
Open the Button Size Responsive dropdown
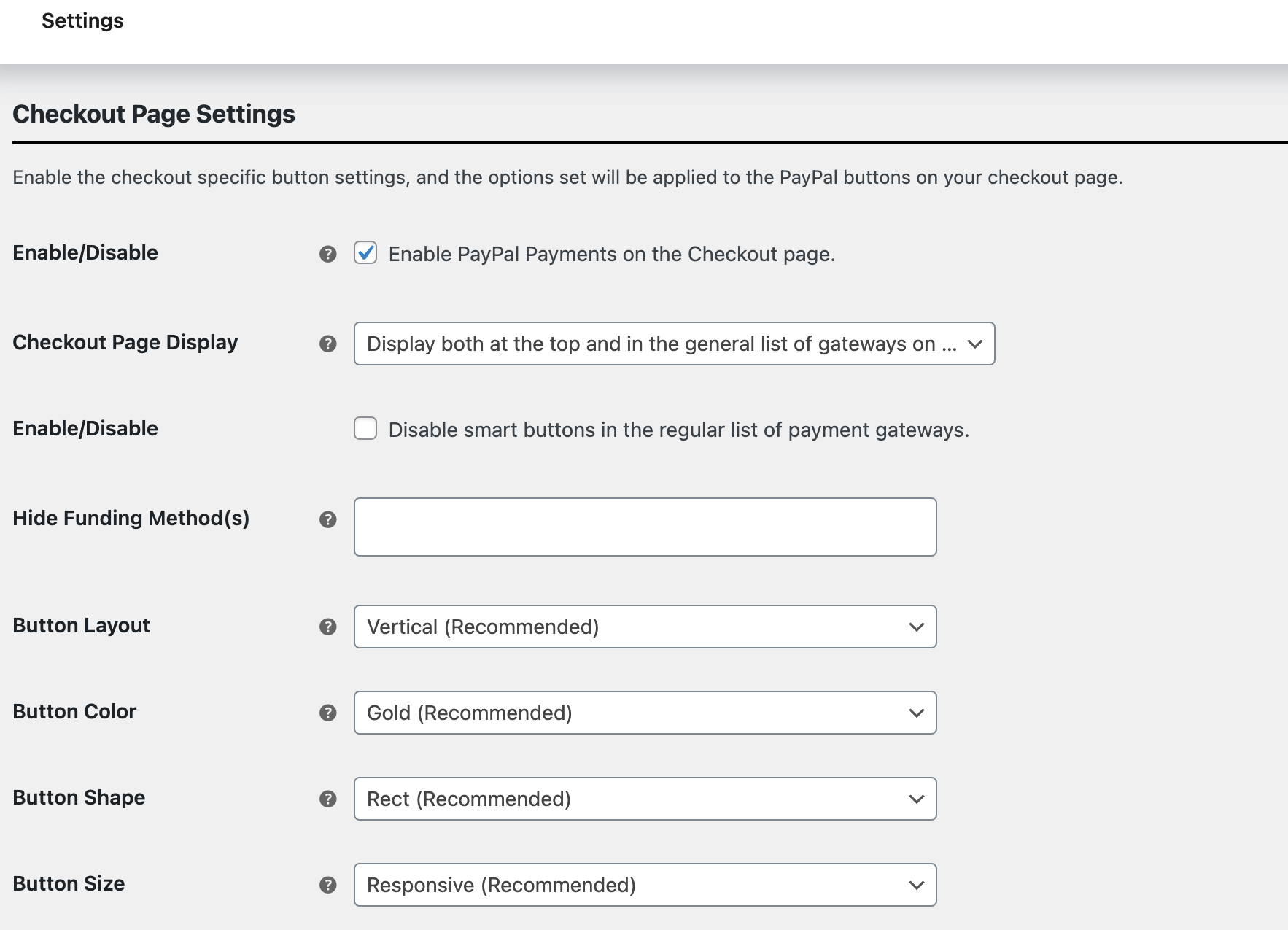645,885
